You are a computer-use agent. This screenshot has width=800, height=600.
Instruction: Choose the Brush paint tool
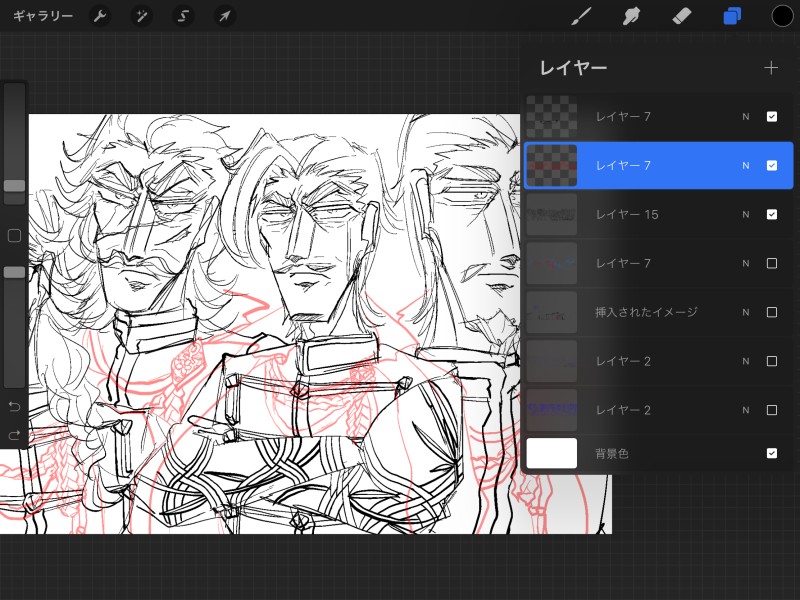tap(581, 16)
